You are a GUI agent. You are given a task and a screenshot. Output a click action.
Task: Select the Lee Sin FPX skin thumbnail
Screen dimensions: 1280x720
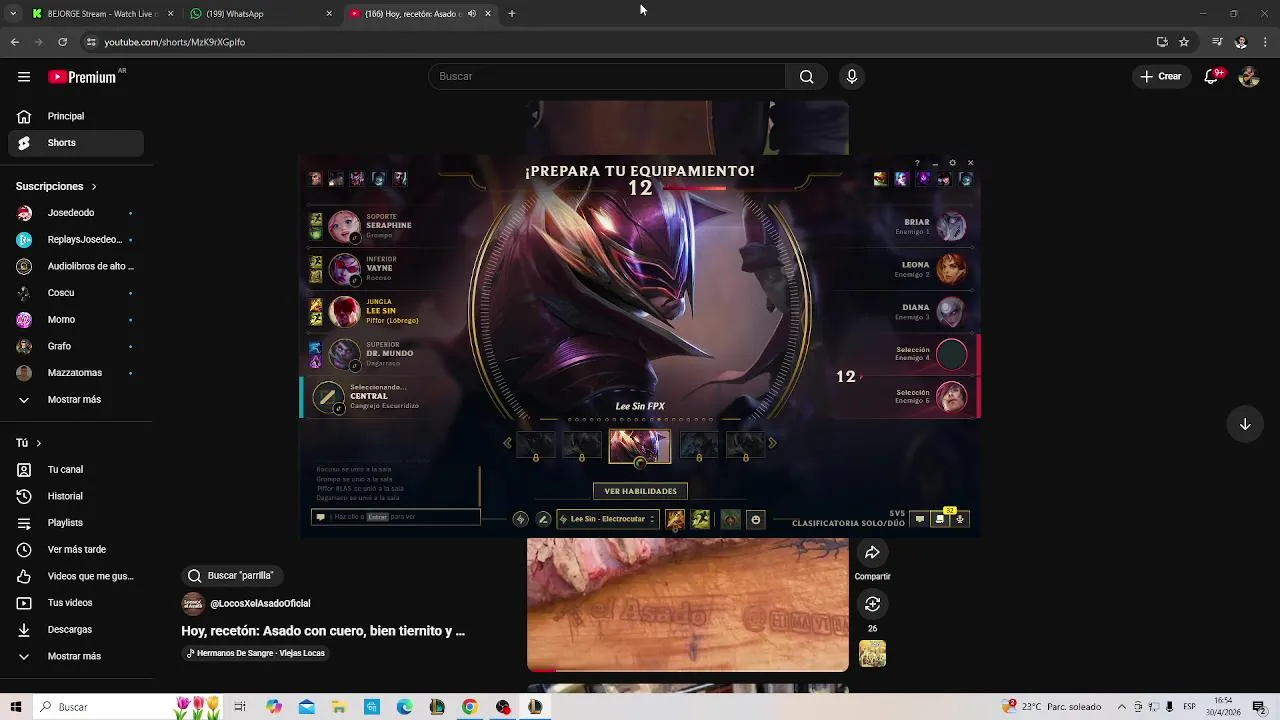point(640,446)
